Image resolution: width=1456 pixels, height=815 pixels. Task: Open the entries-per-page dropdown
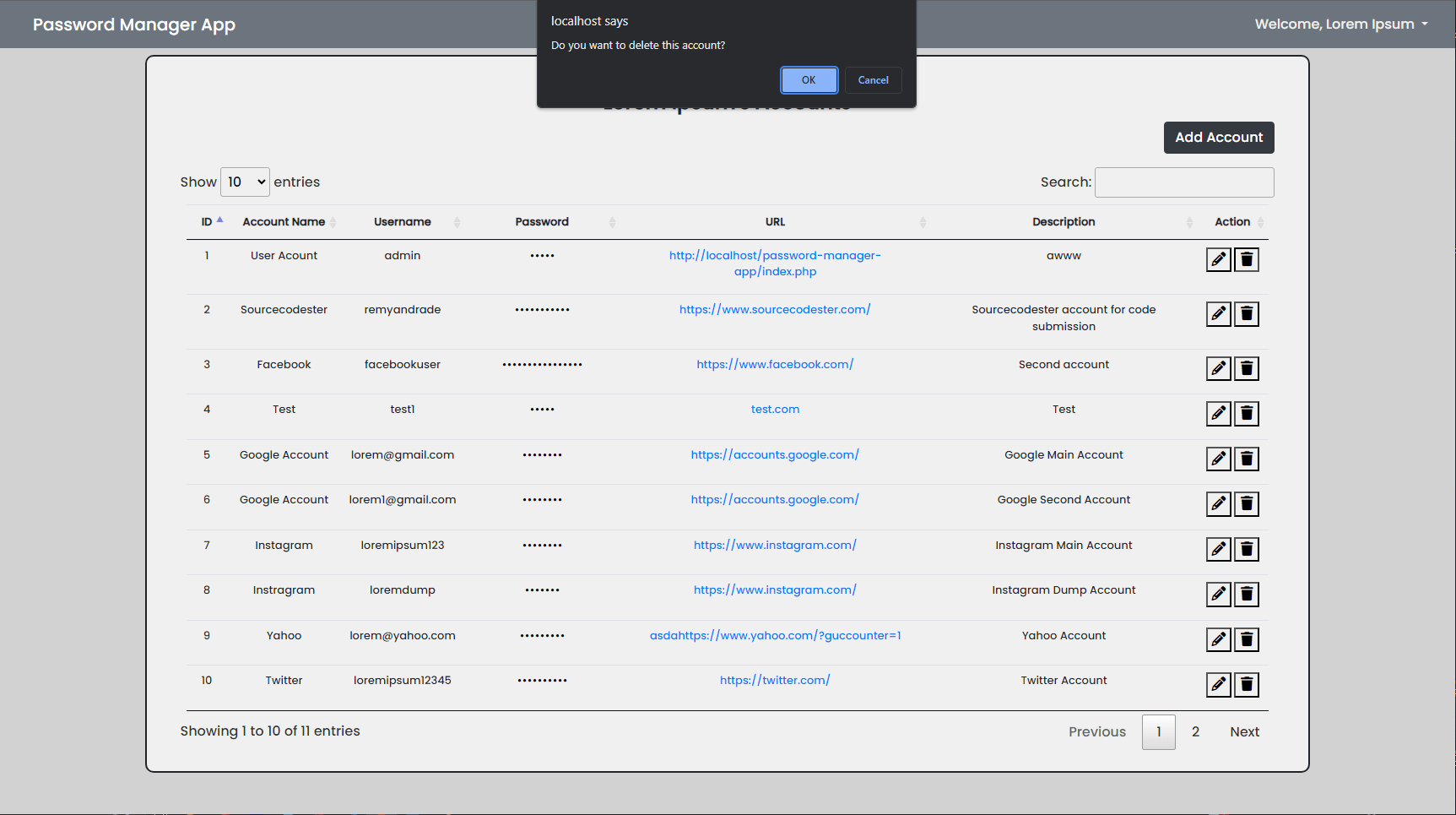click(245, 182)
